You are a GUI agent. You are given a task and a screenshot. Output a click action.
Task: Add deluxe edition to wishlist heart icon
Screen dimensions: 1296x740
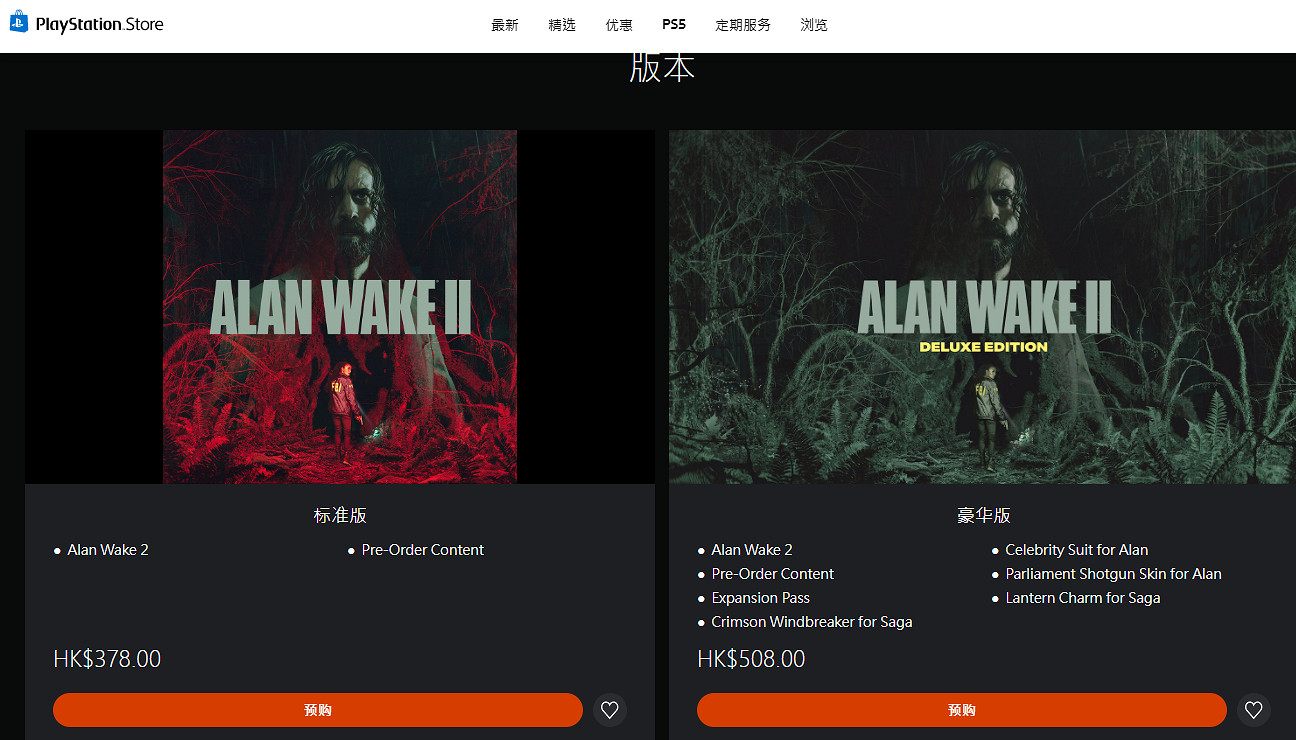click(x=1254, y=710)
